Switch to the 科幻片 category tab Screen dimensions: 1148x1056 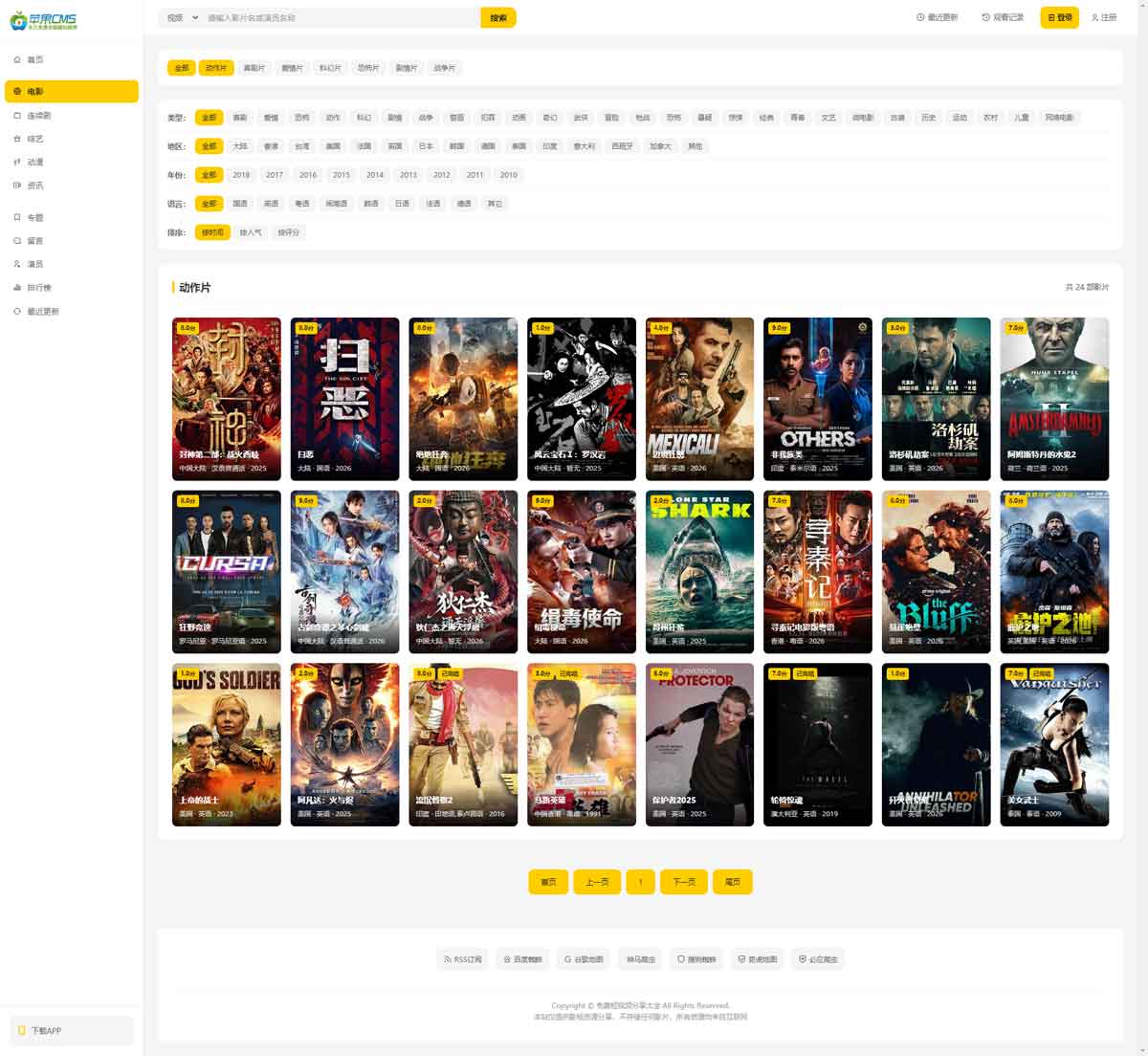tap(330, 68)
